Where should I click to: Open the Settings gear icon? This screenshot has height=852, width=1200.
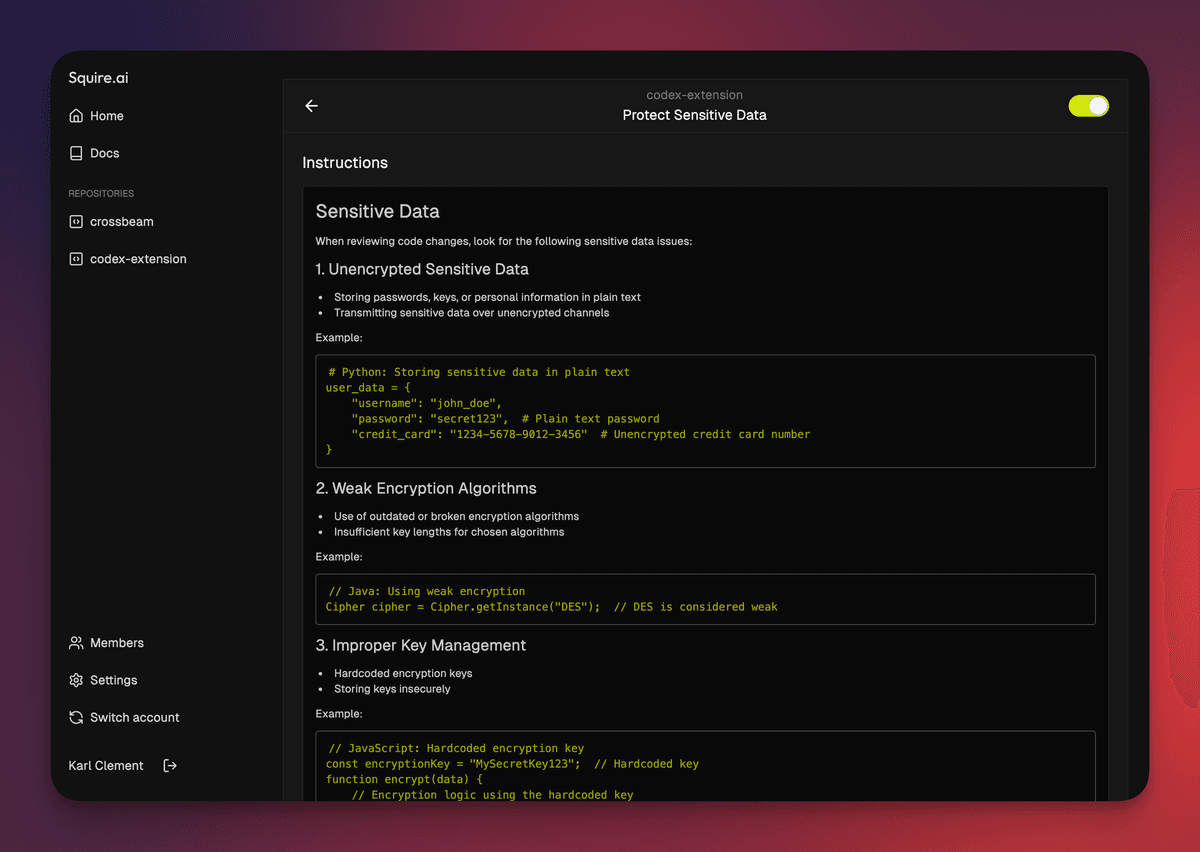[76, 680]
